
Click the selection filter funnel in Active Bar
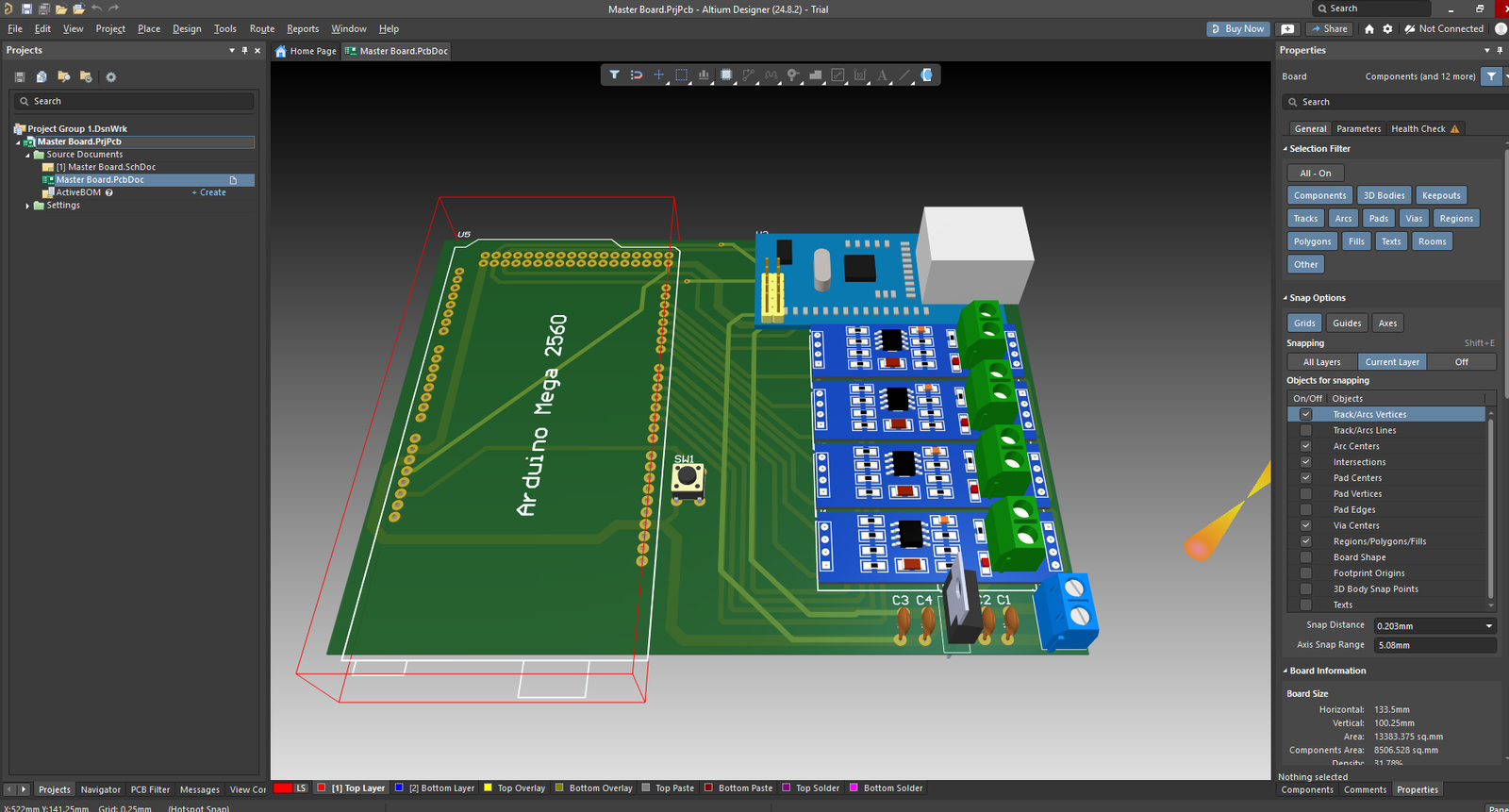click(614, 75)
